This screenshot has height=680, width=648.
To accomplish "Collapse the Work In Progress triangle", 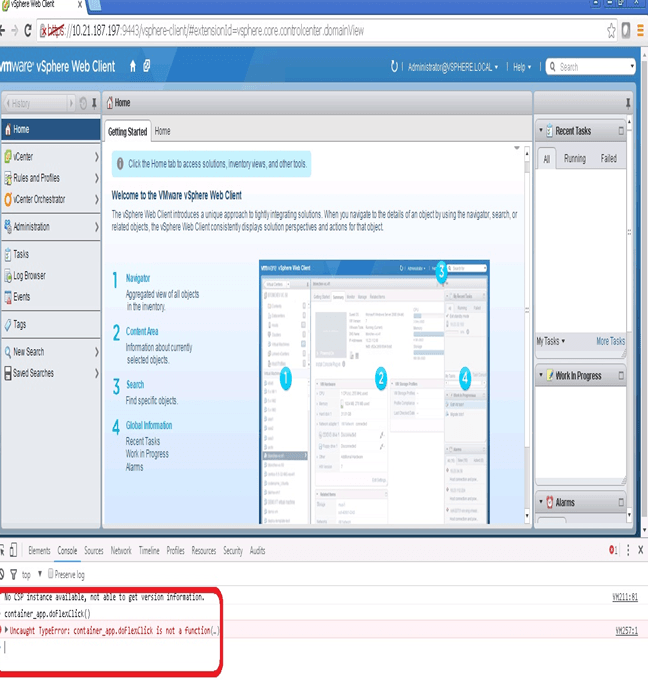I will (540, 375).
